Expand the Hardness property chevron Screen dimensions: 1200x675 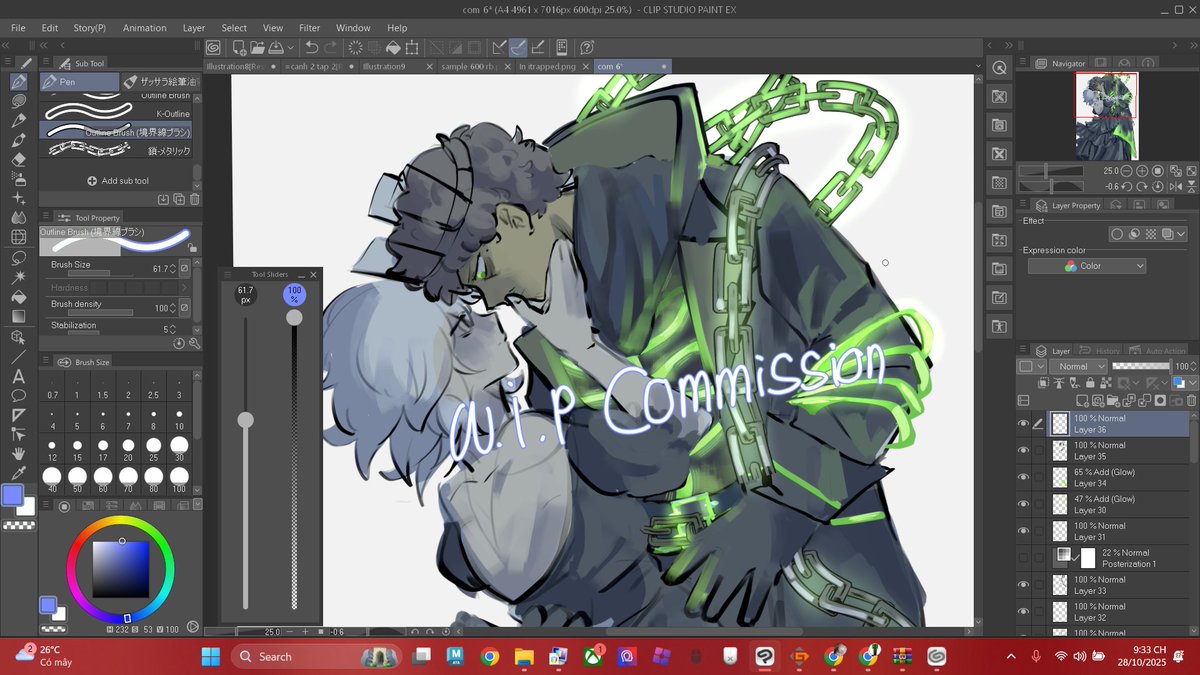pos(184,287)
